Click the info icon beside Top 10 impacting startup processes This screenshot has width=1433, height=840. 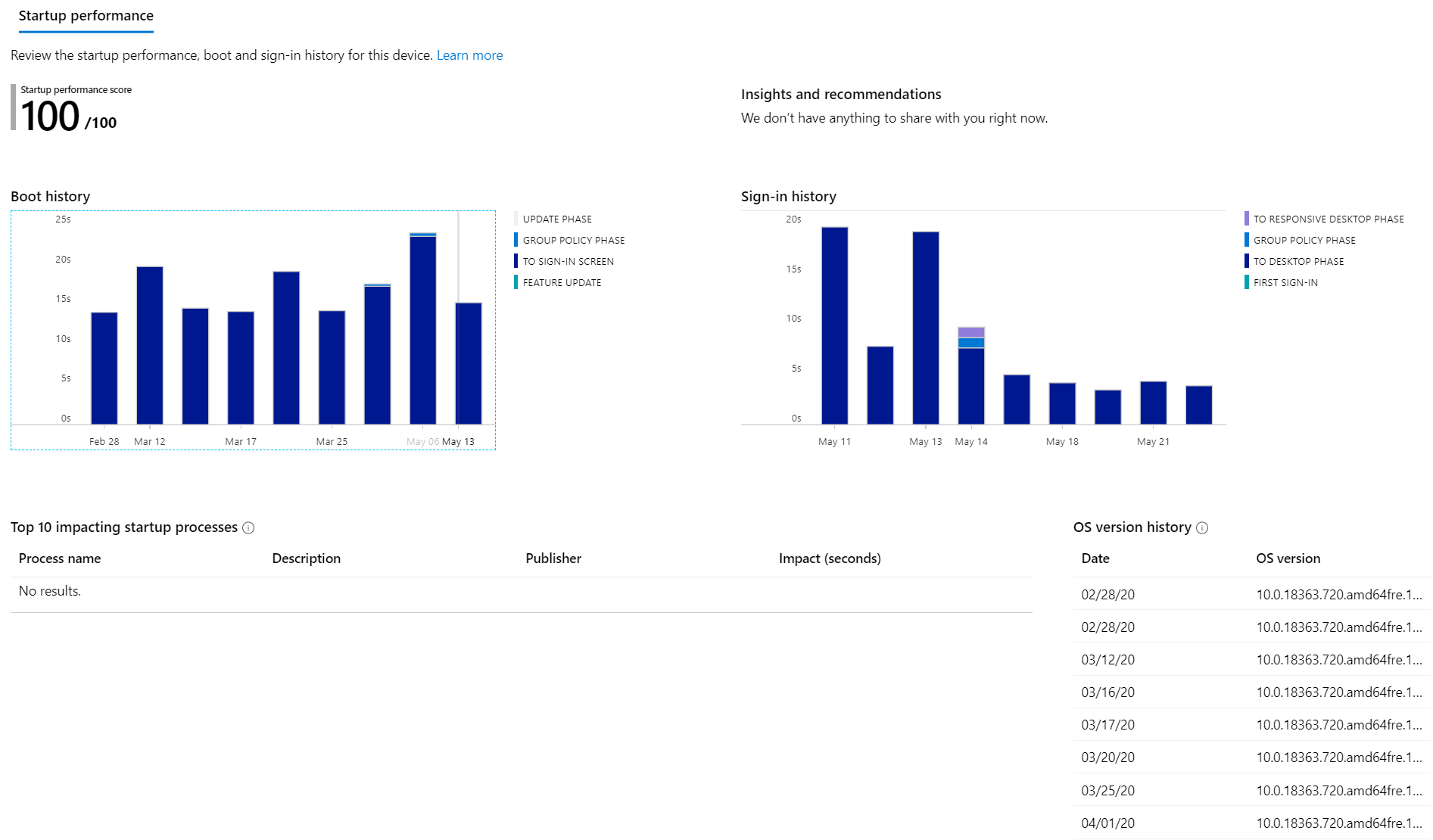click(x=248, y=527)
